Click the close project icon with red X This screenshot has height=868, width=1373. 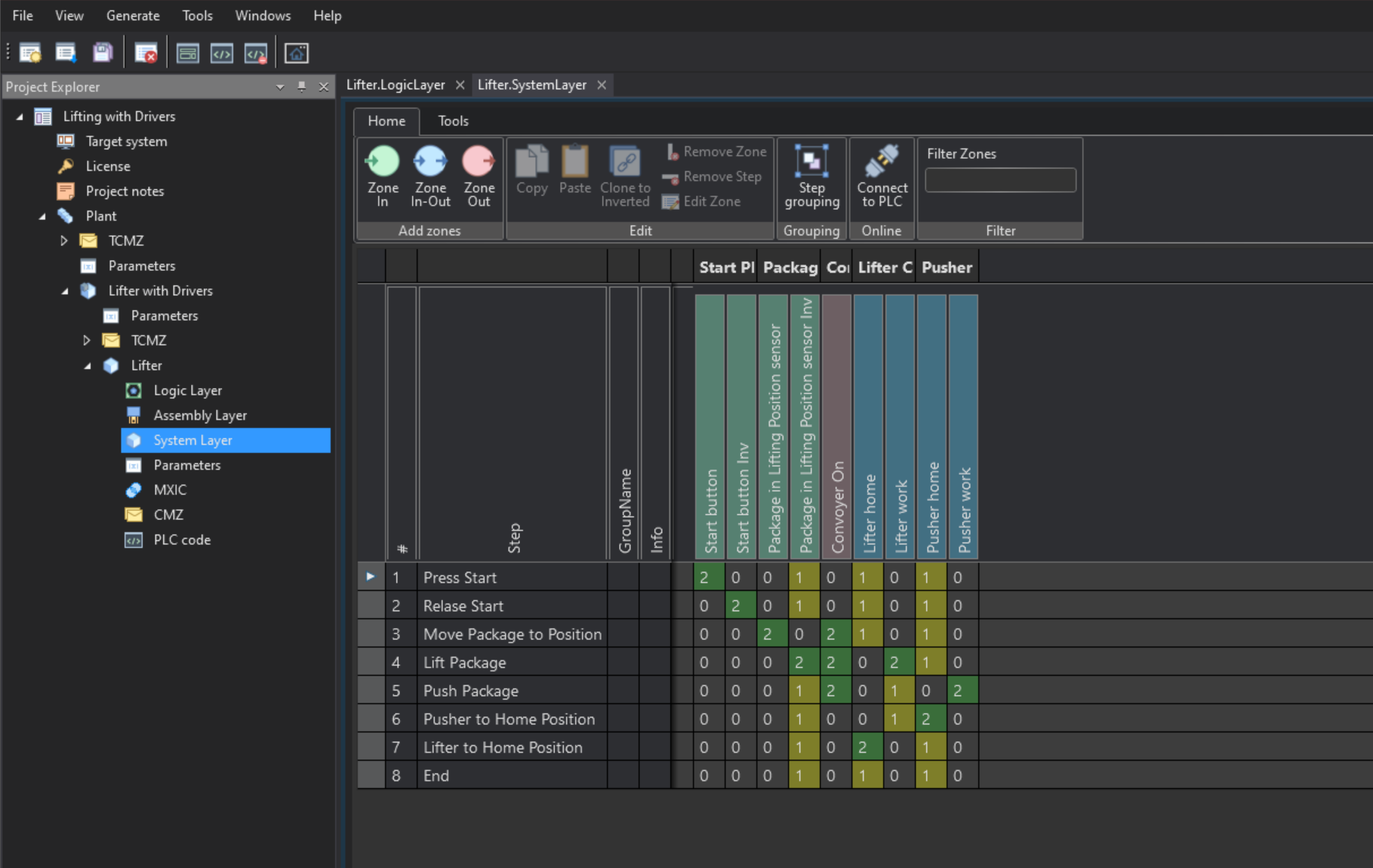(x=146, y=53)
